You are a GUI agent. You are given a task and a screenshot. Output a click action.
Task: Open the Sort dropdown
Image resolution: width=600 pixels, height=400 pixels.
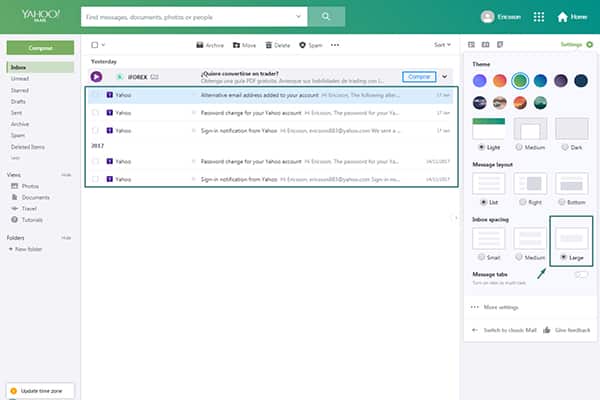tap(442, 45)
